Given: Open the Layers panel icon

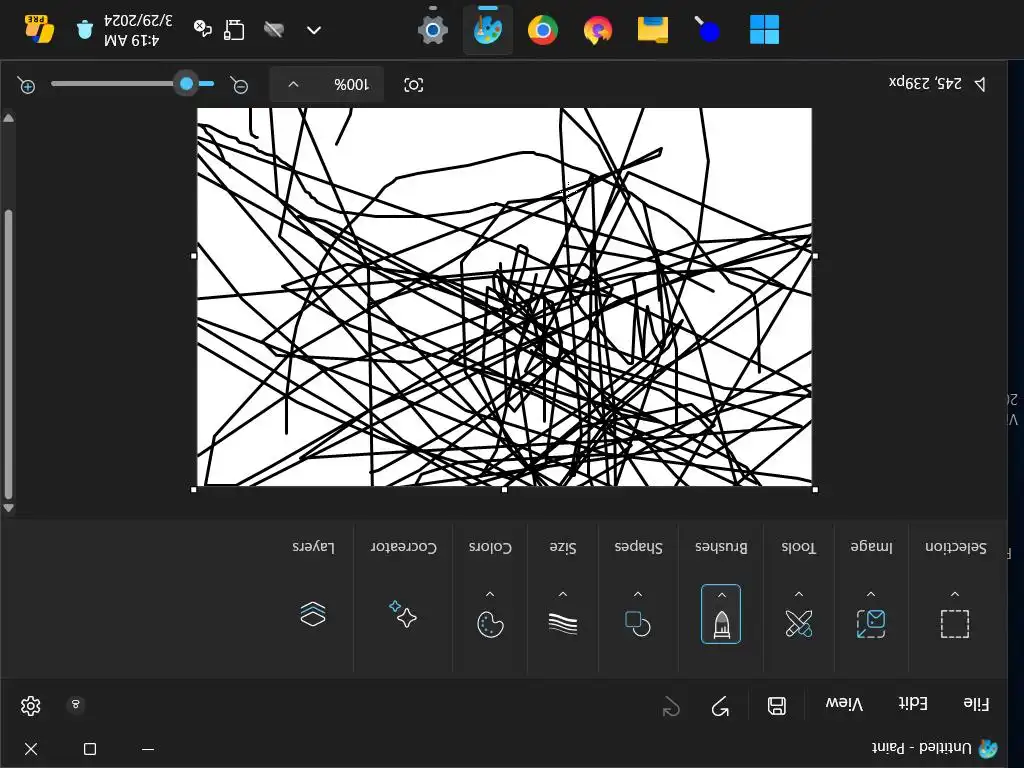Looking at the screenshot, I should click(x=313, y=614).
